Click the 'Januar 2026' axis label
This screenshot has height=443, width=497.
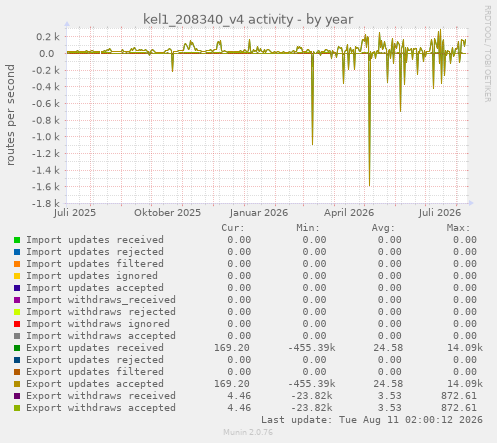pyautogui.click(x=259, y=213)
